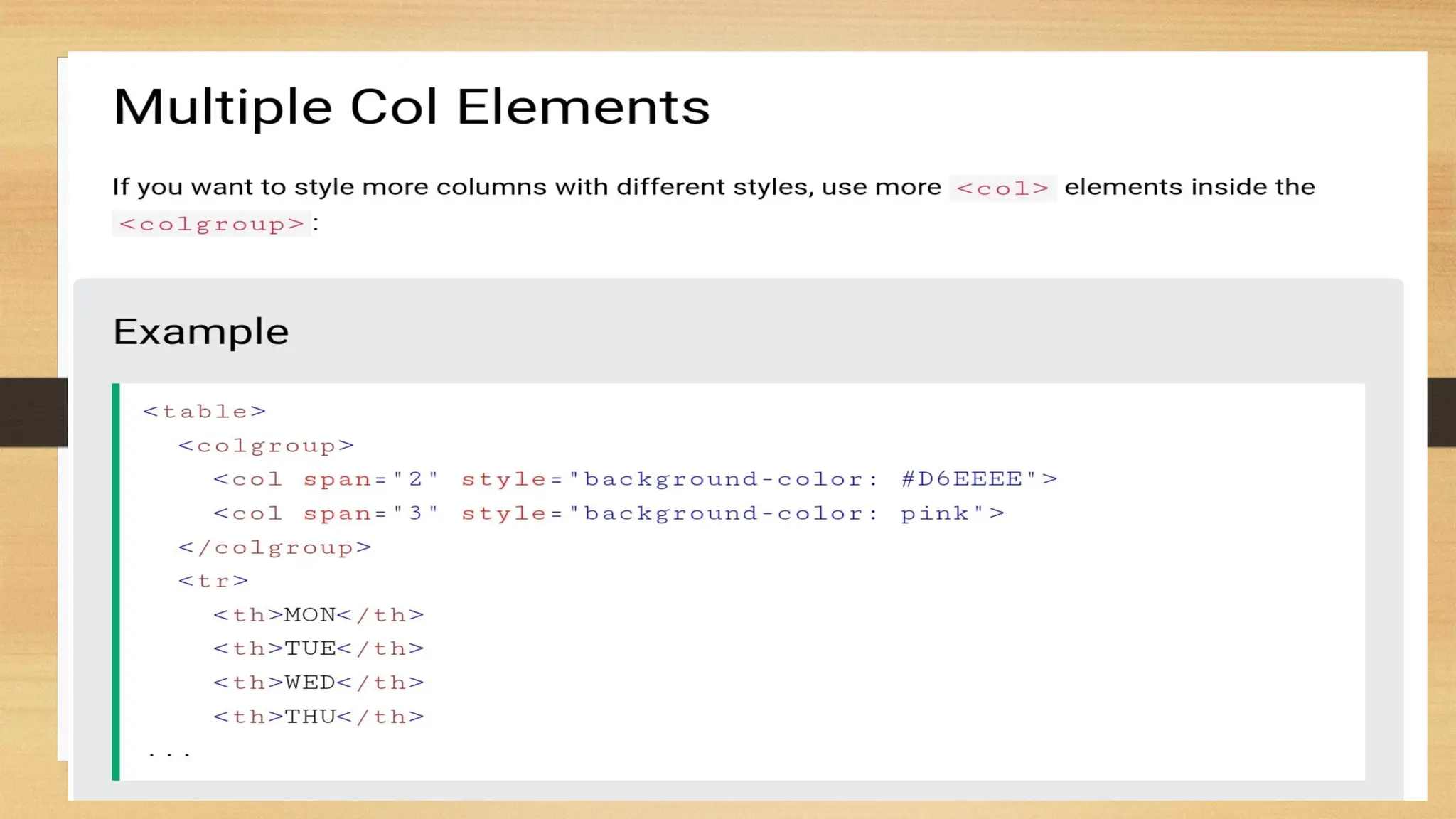Click the THU table header line

click(318, 717)
